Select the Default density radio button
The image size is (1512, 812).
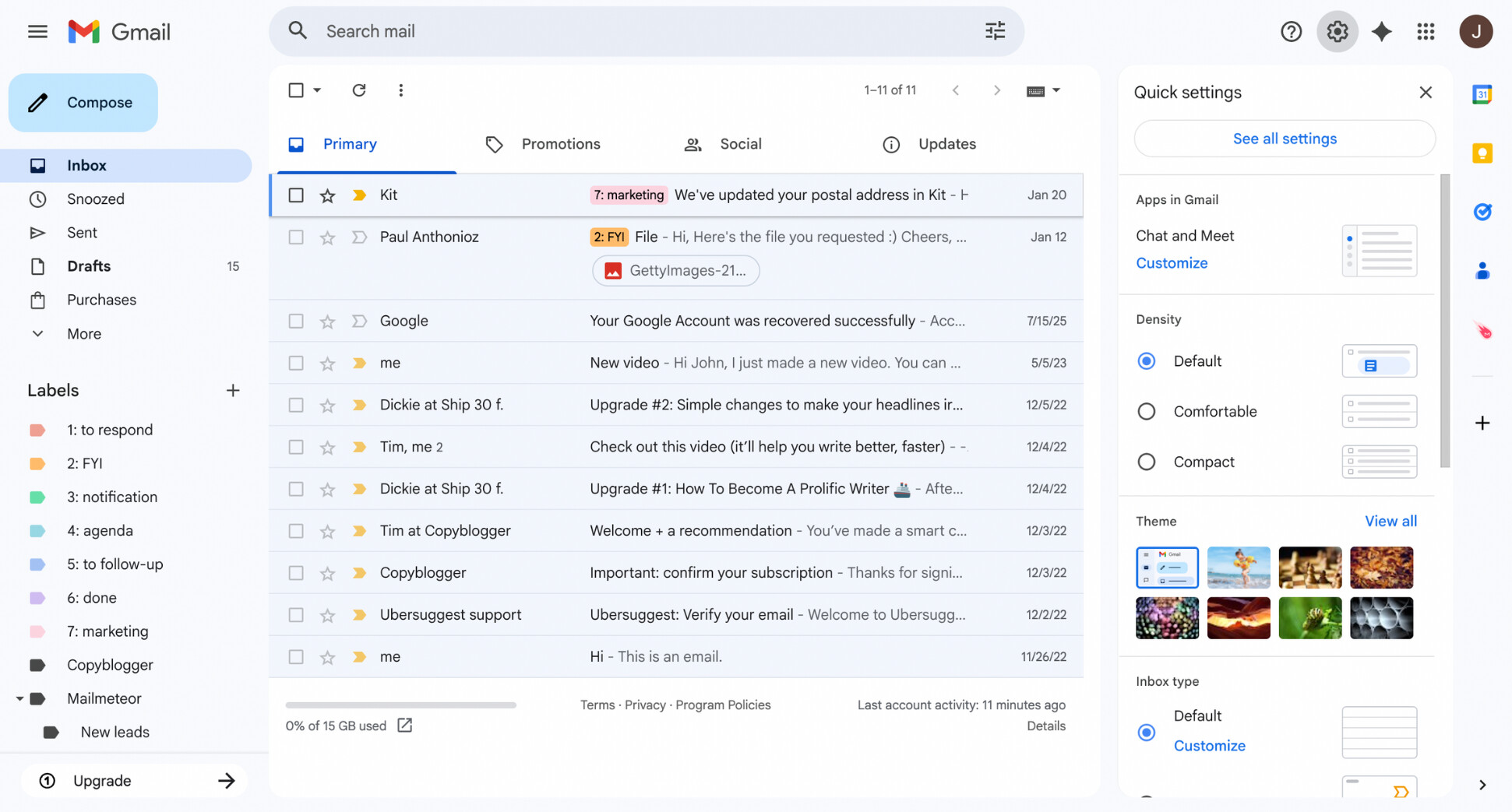[x=1146, y=360]
